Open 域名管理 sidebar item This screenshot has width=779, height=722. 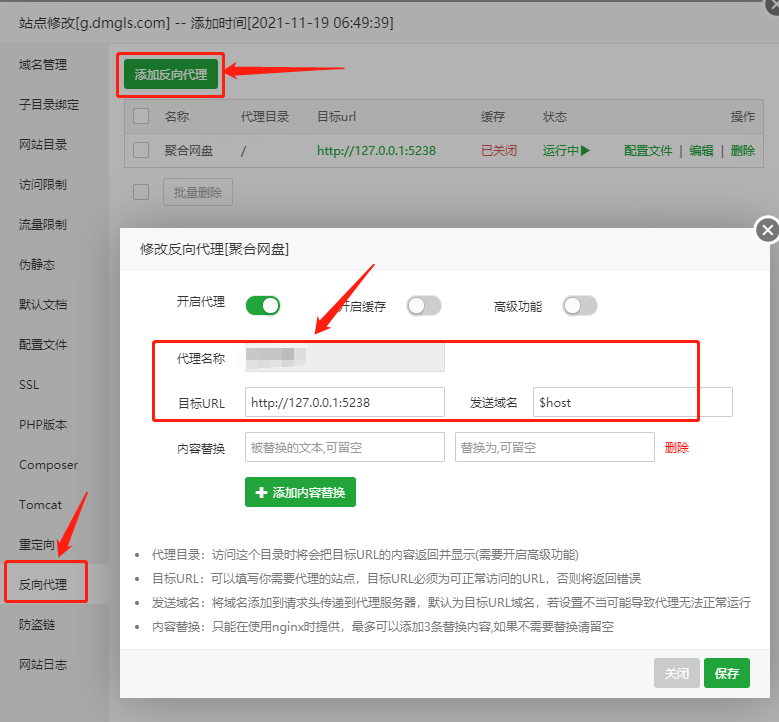[x=43, y=65]
